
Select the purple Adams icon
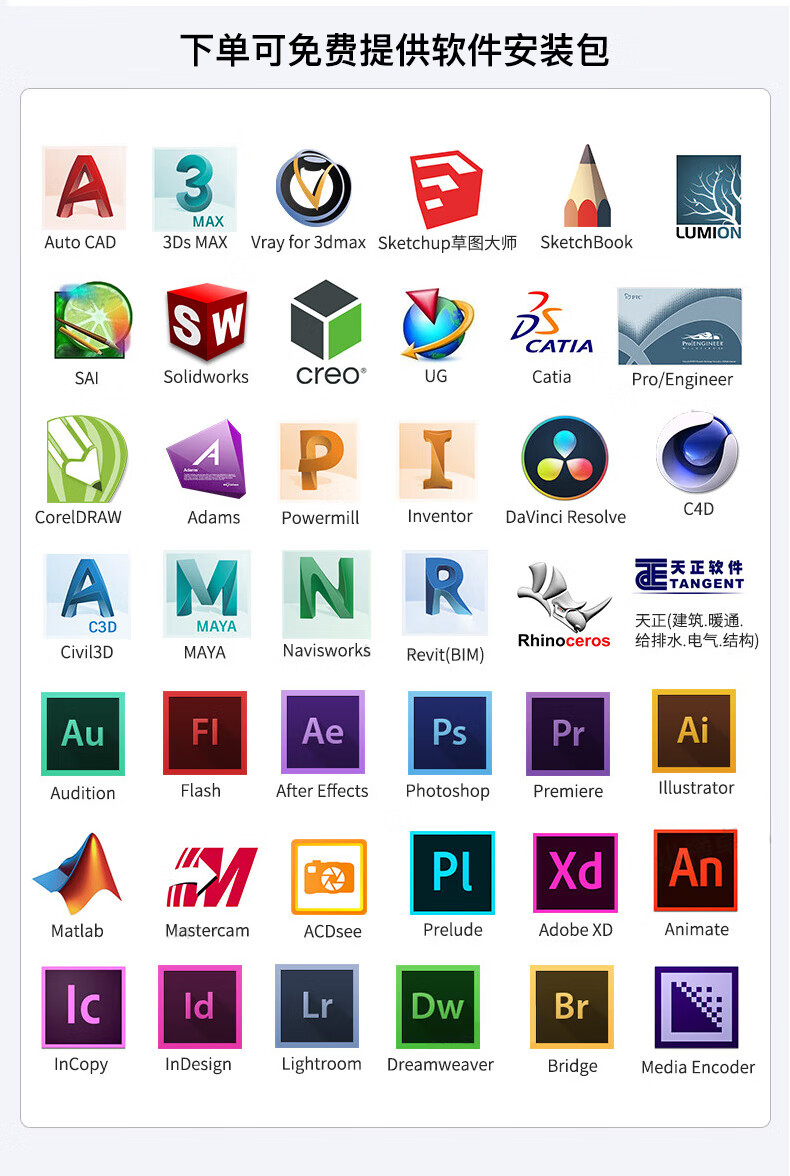[x=206, y=458]
